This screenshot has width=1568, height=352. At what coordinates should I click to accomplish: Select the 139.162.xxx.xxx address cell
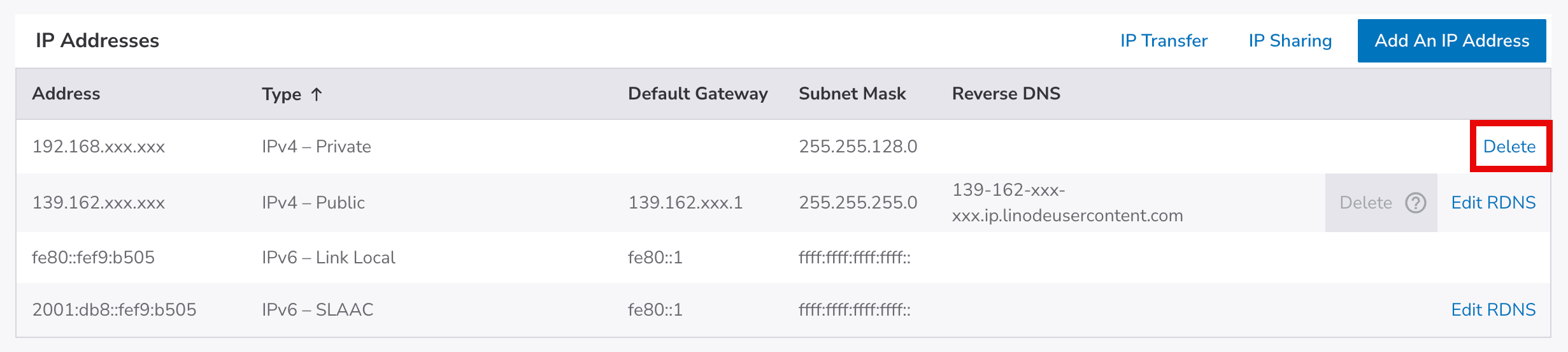(99, 203)
